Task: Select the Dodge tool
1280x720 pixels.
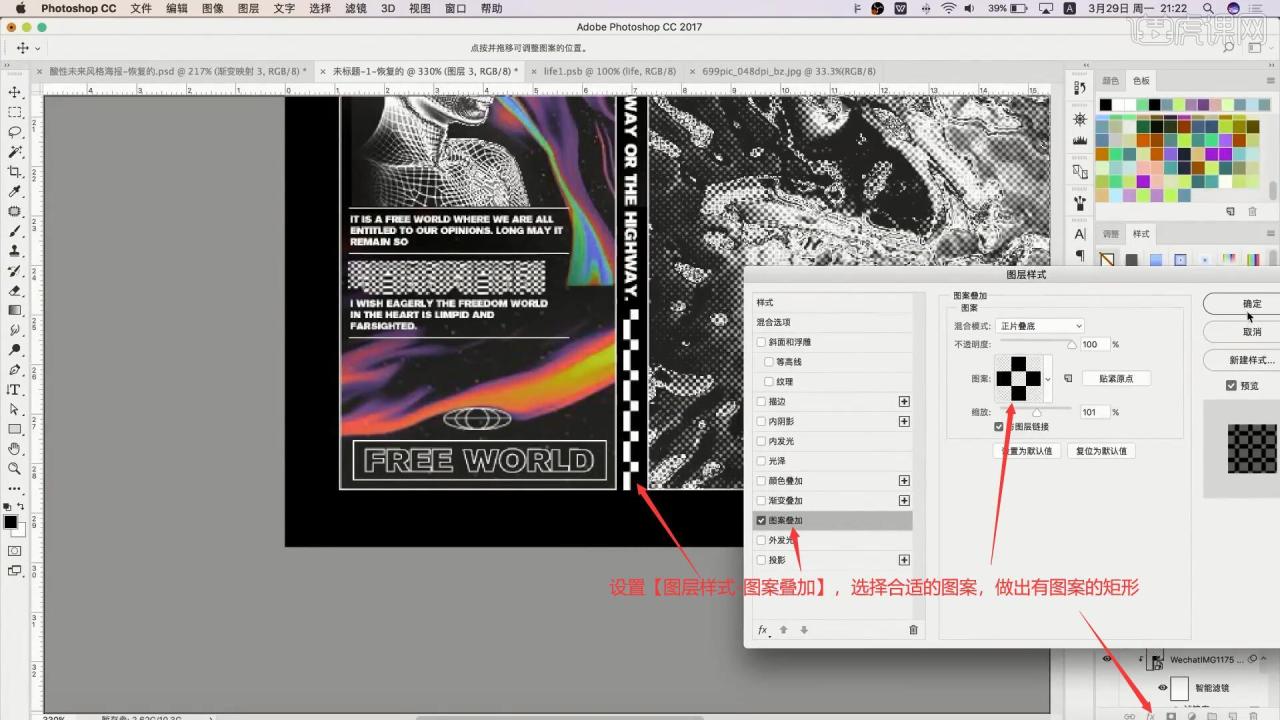Action: pyautogui.click(x=15, y=350)
